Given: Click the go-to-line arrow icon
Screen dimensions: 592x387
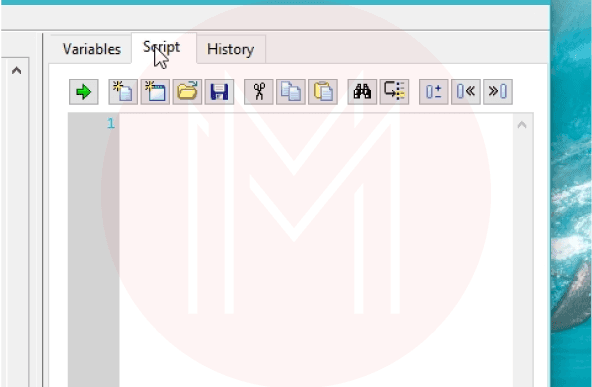Looking at the screenshot, I should (x=394, y=92).
